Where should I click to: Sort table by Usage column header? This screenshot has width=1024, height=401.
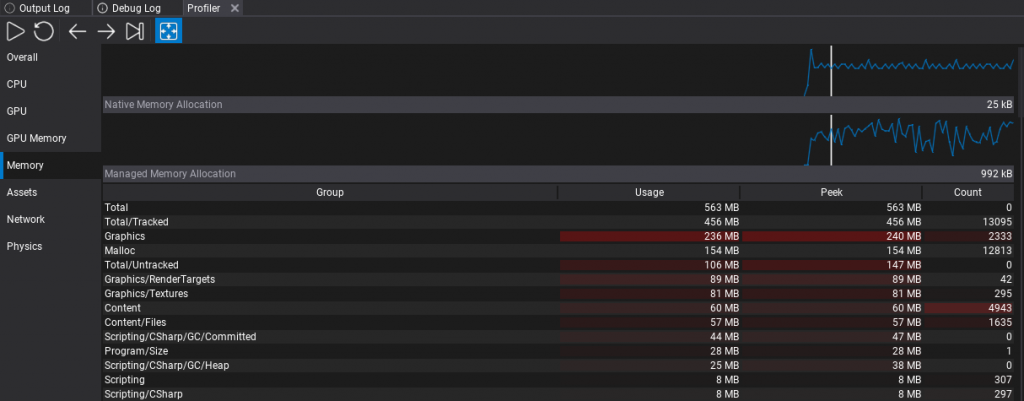point(649,192)
